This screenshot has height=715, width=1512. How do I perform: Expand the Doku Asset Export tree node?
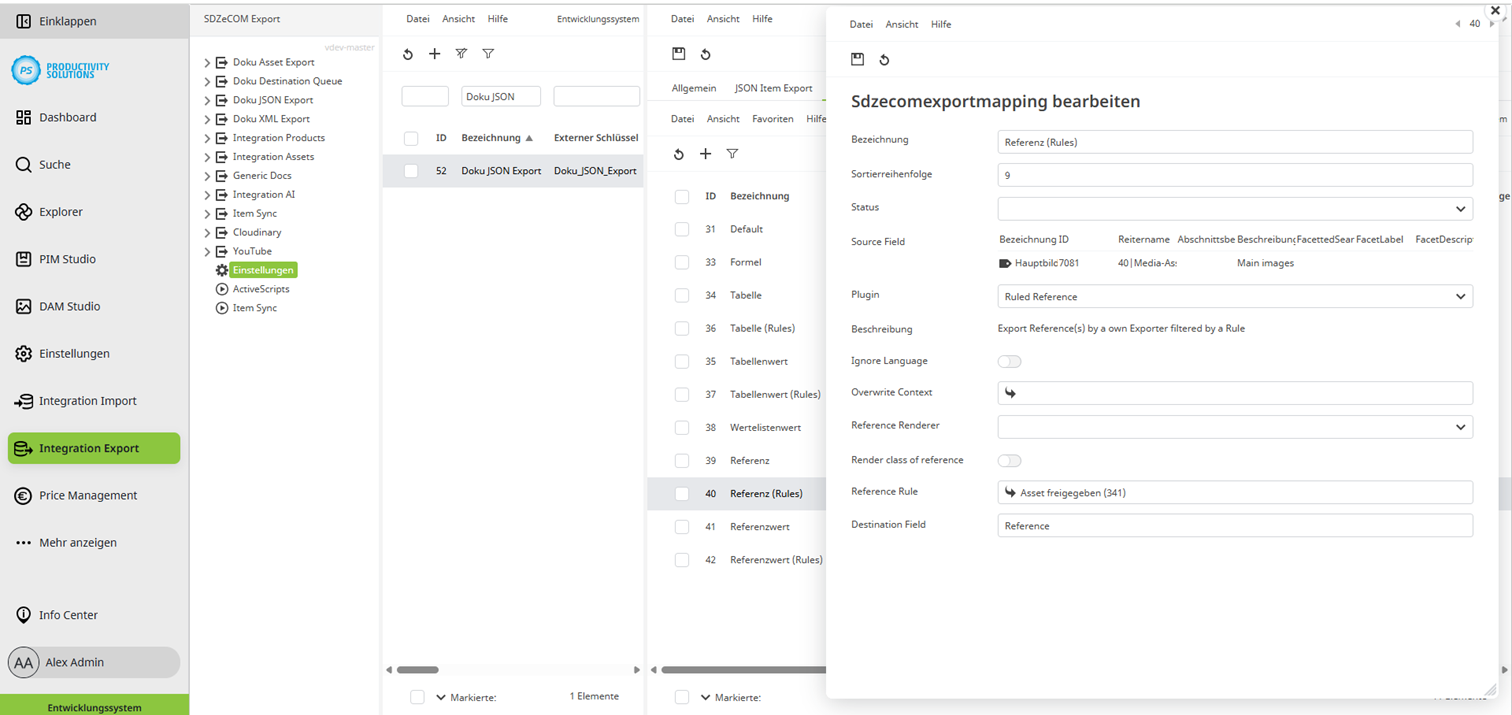[205, 62]
